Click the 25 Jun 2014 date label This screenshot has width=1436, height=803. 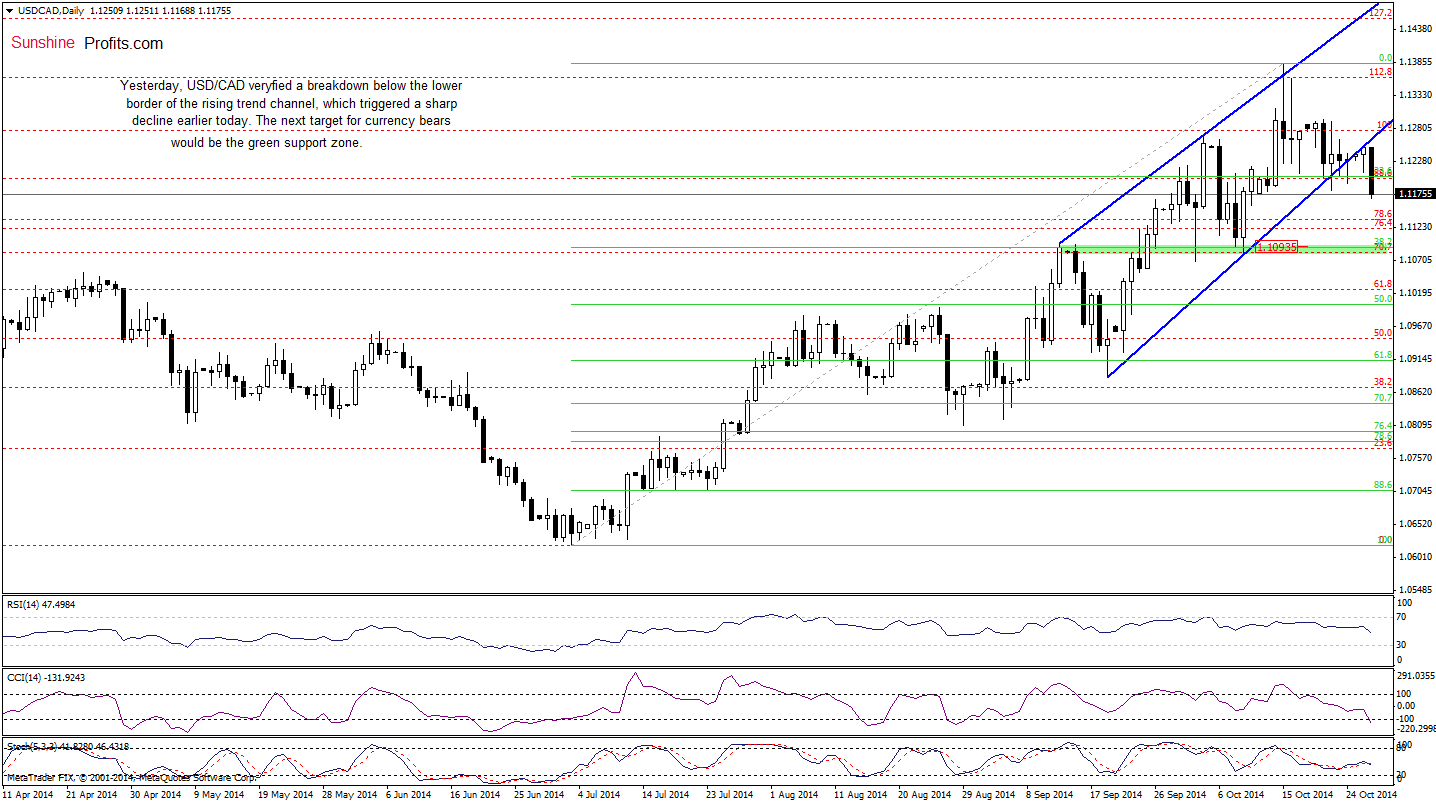(539, 795)
